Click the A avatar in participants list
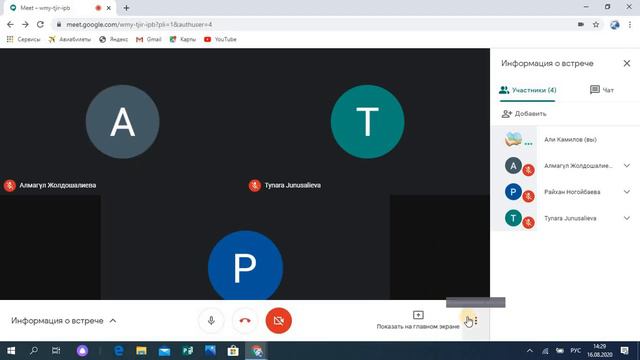640x360 pixels. coord(513,166)
